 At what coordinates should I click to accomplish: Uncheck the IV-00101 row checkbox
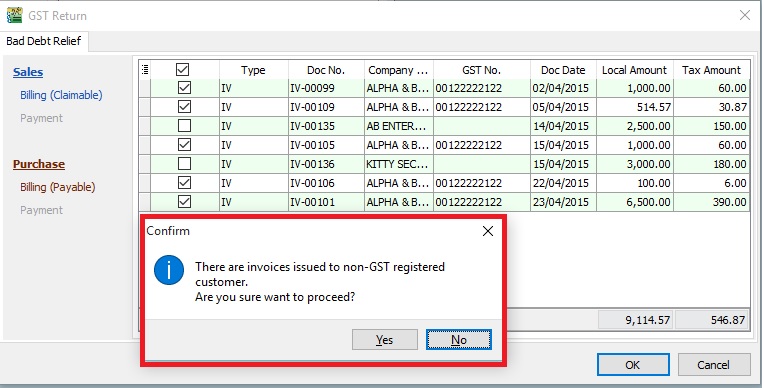(x=184, y=201)
